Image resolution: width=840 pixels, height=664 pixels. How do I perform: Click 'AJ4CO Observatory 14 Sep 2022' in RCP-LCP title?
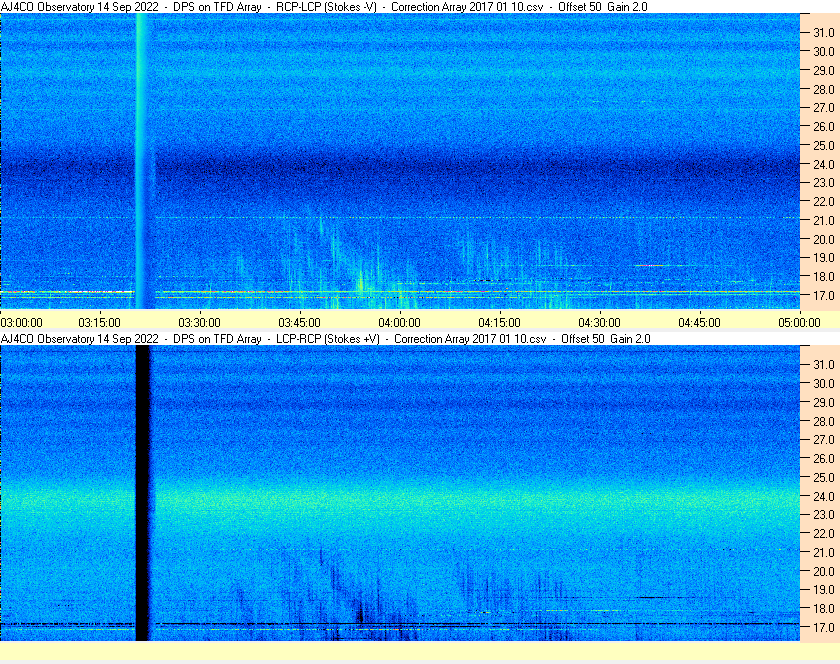[x=80, y=7]
